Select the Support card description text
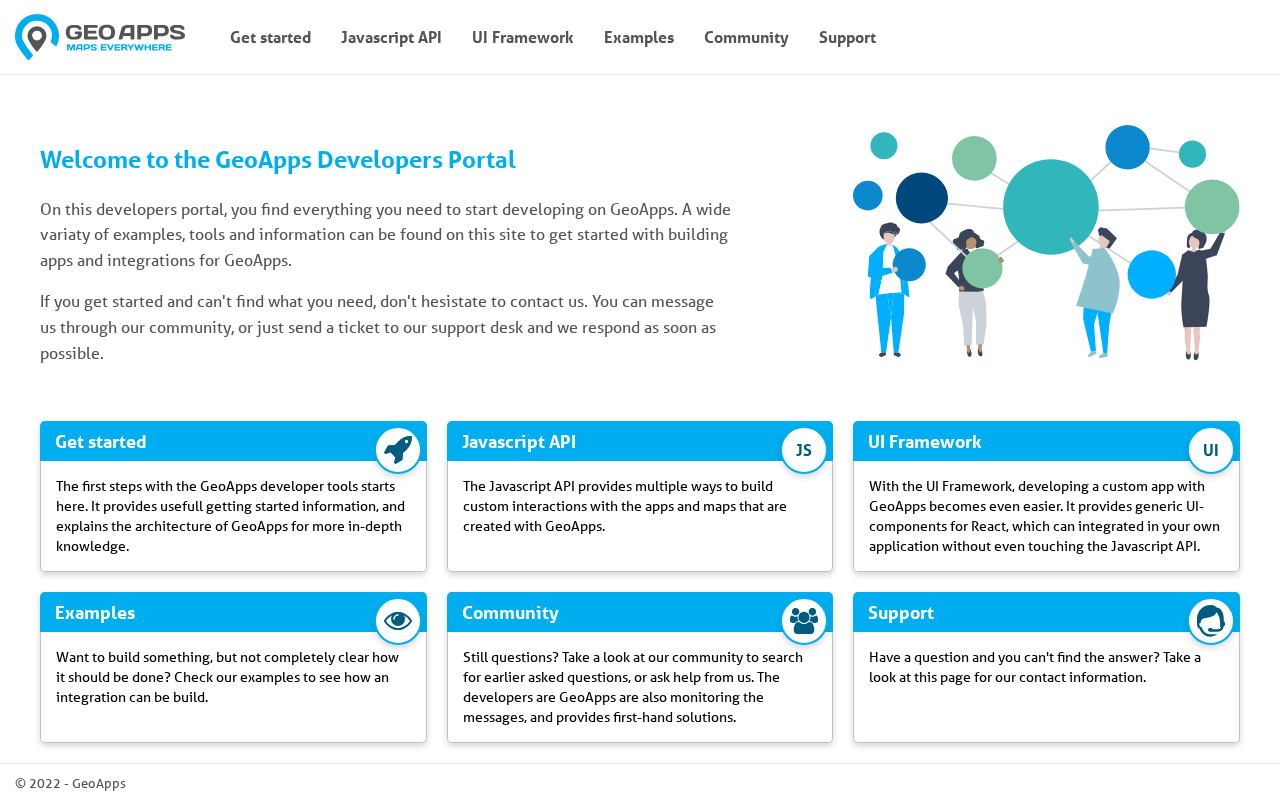This screenshot has width=1280, height=800. pos(1035,667)
